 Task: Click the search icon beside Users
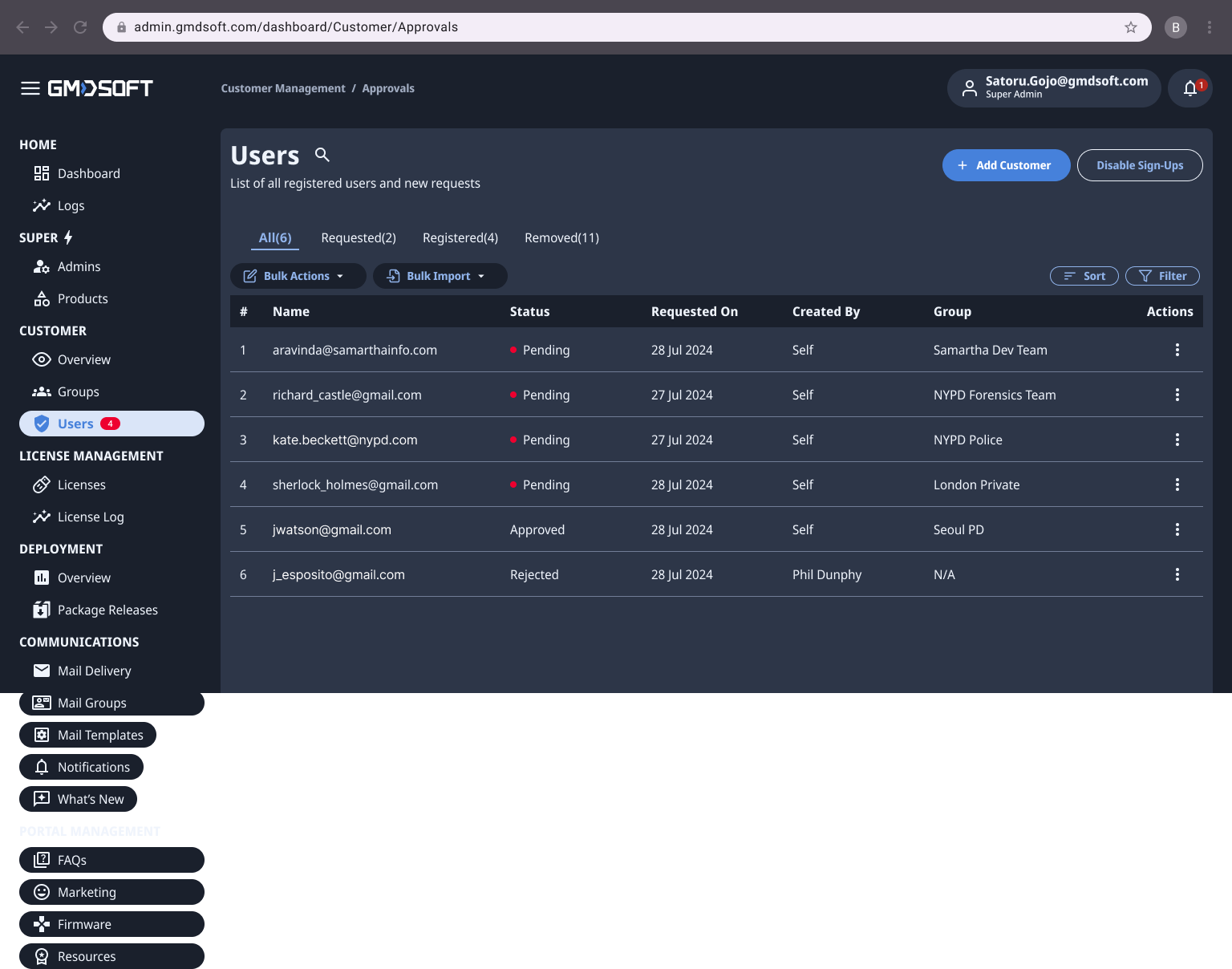pyautogui.click(x=322, y=155)
